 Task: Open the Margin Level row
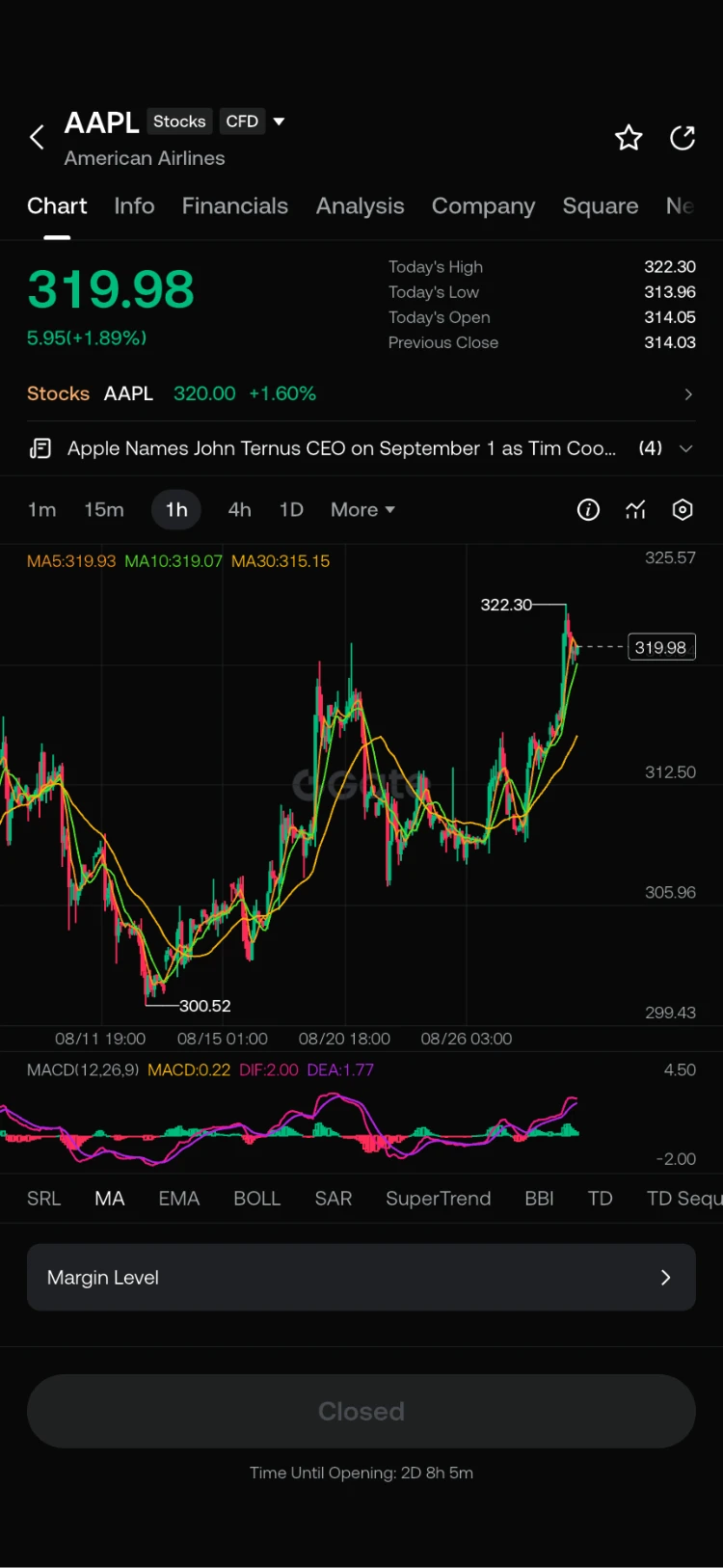coord(361,1278)
